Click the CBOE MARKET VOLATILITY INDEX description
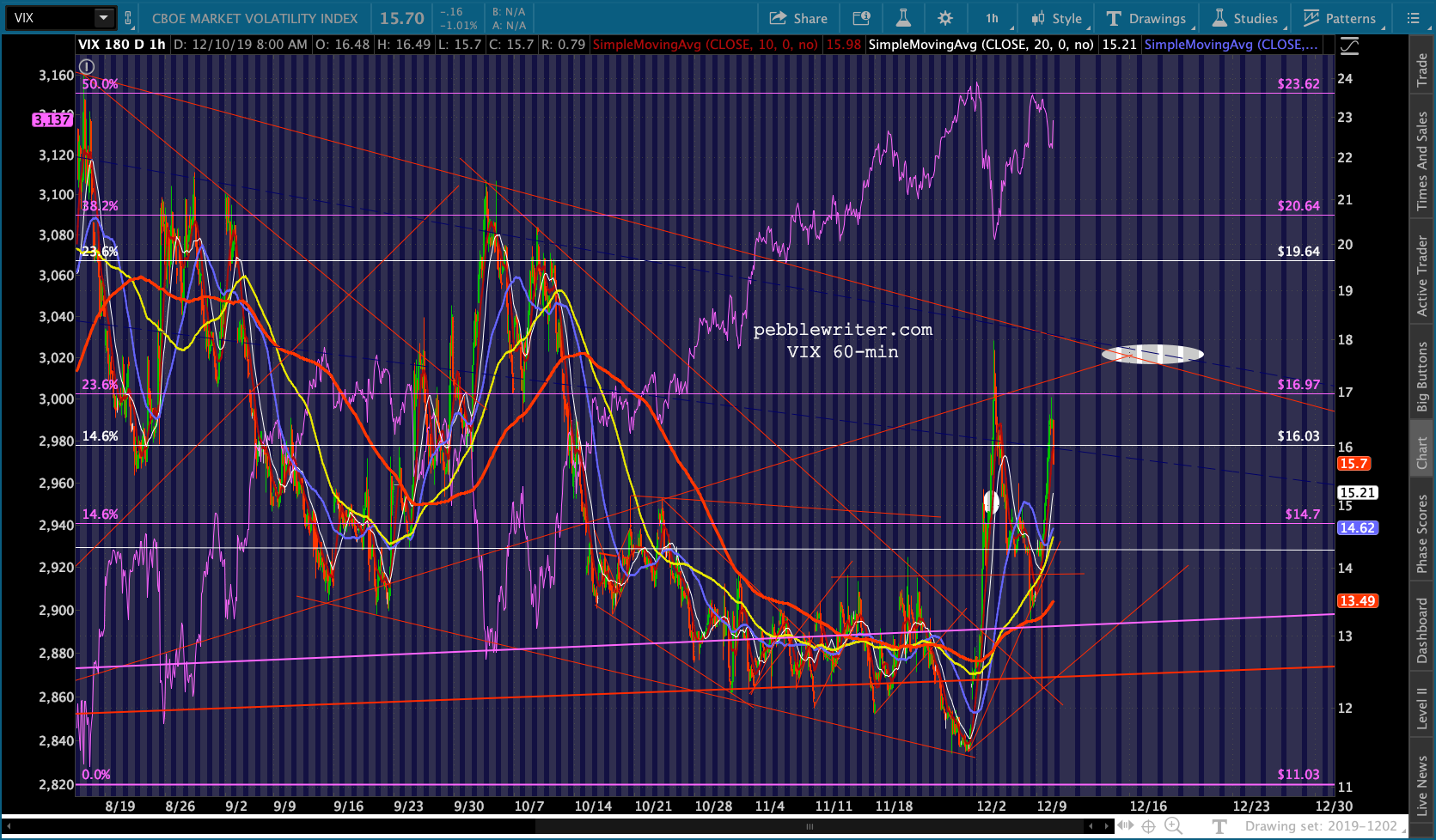This screenshot has width=1436, height=840. 254,18
